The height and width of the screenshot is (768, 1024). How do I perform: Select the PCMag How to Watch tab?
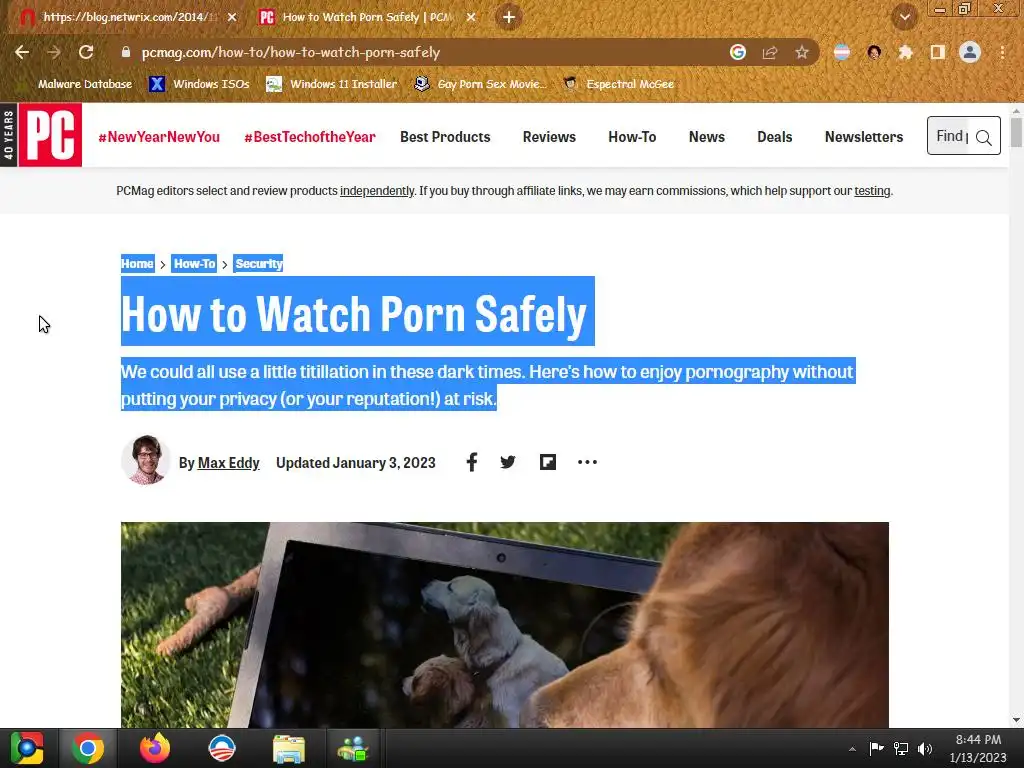[366, 17]
